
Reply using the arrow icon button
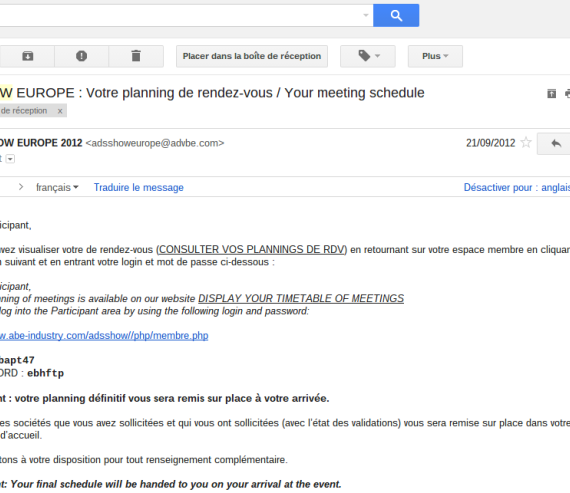555,144
